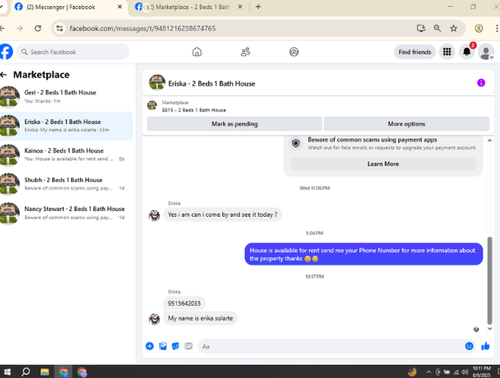The height and width of the screenshot is (378, 500).
Task: Reload the page in browser
Action: coord(38,28)
